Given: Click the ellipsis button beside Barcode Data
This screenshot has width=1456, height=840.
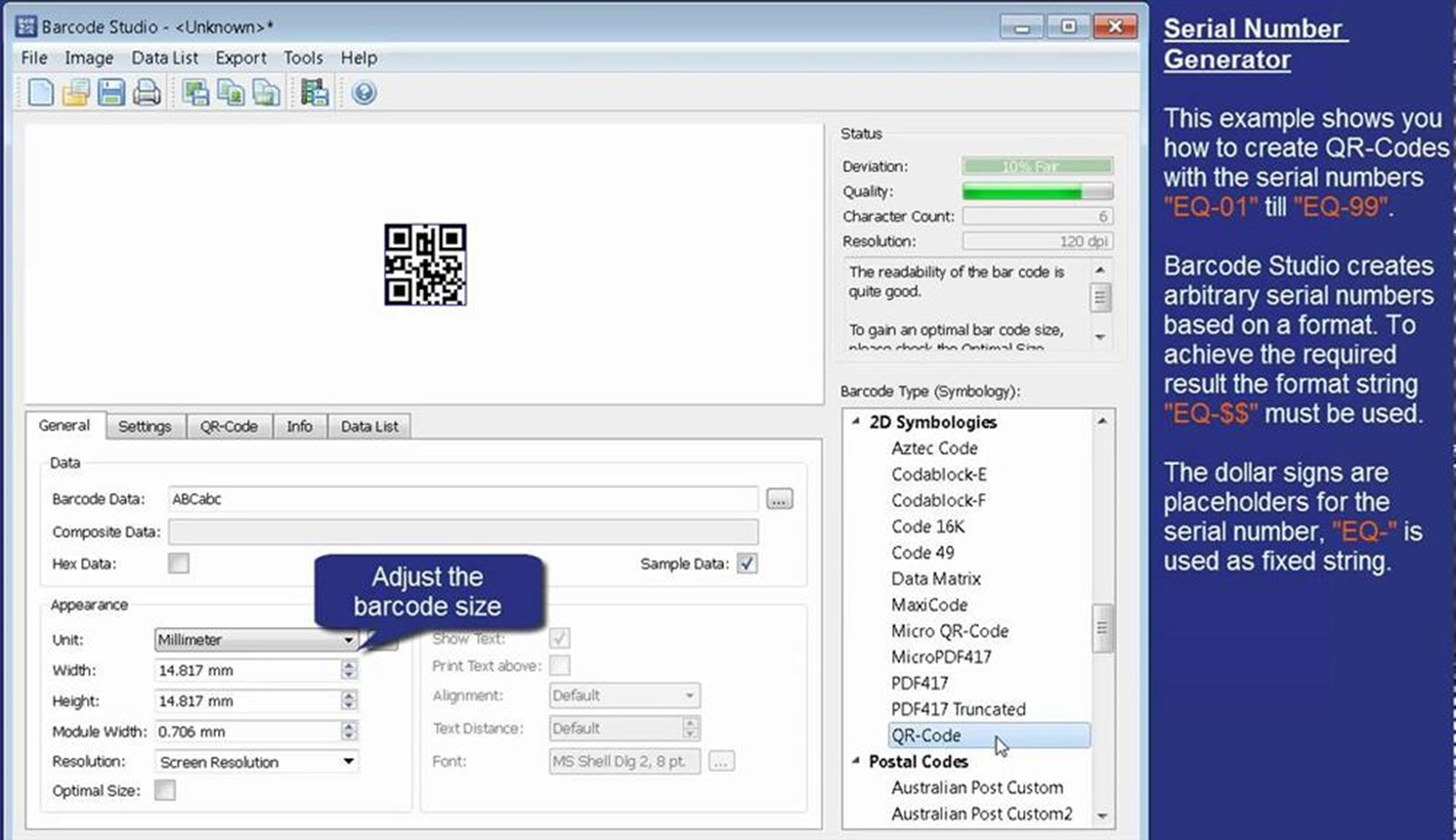Looking at the screenshot, I should pyautogui.click(x=779, y=499).
